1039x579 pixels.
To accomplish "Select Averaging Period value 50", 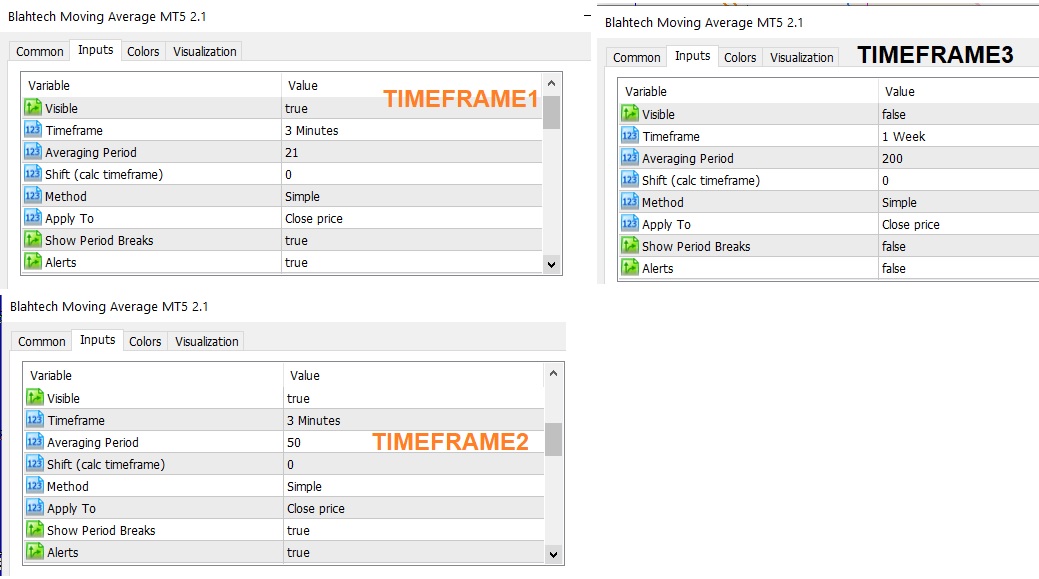I will [294, 443].
